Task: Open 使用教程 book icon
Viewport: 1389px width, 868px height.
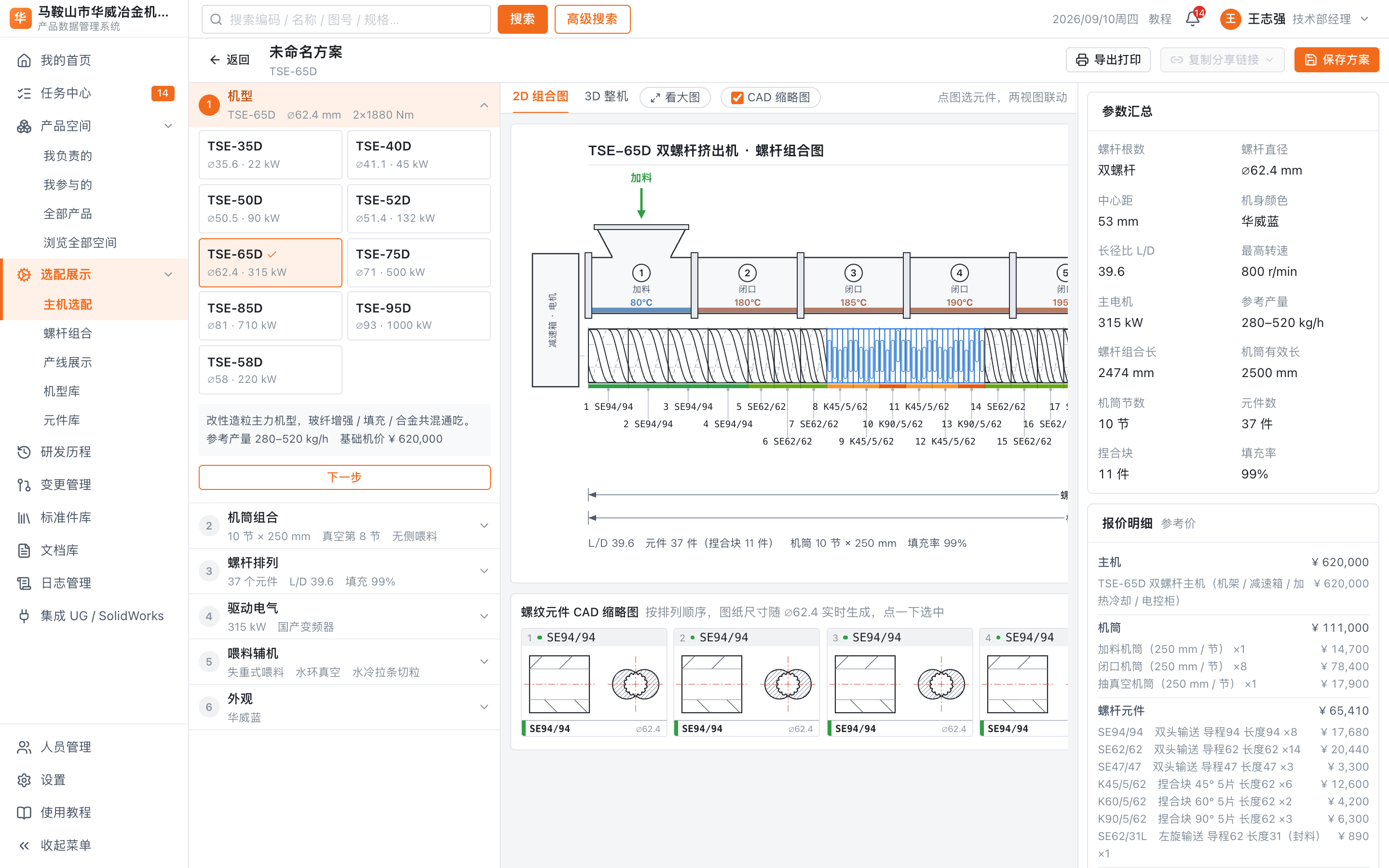Action: 24,813
